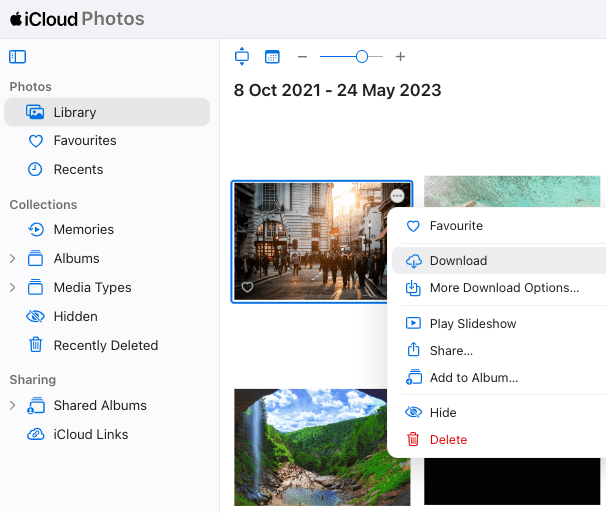Screen dimensions: 606x513
Task: Open the Recently Deleted trash folder
Action: [x=105, y=346]
